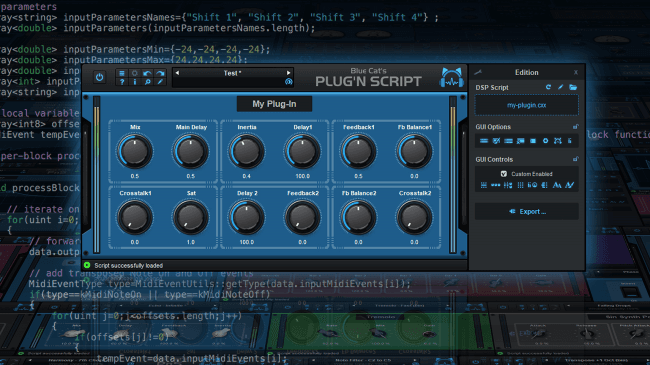Click the Main Delay knob

click(x=191, y=151)
